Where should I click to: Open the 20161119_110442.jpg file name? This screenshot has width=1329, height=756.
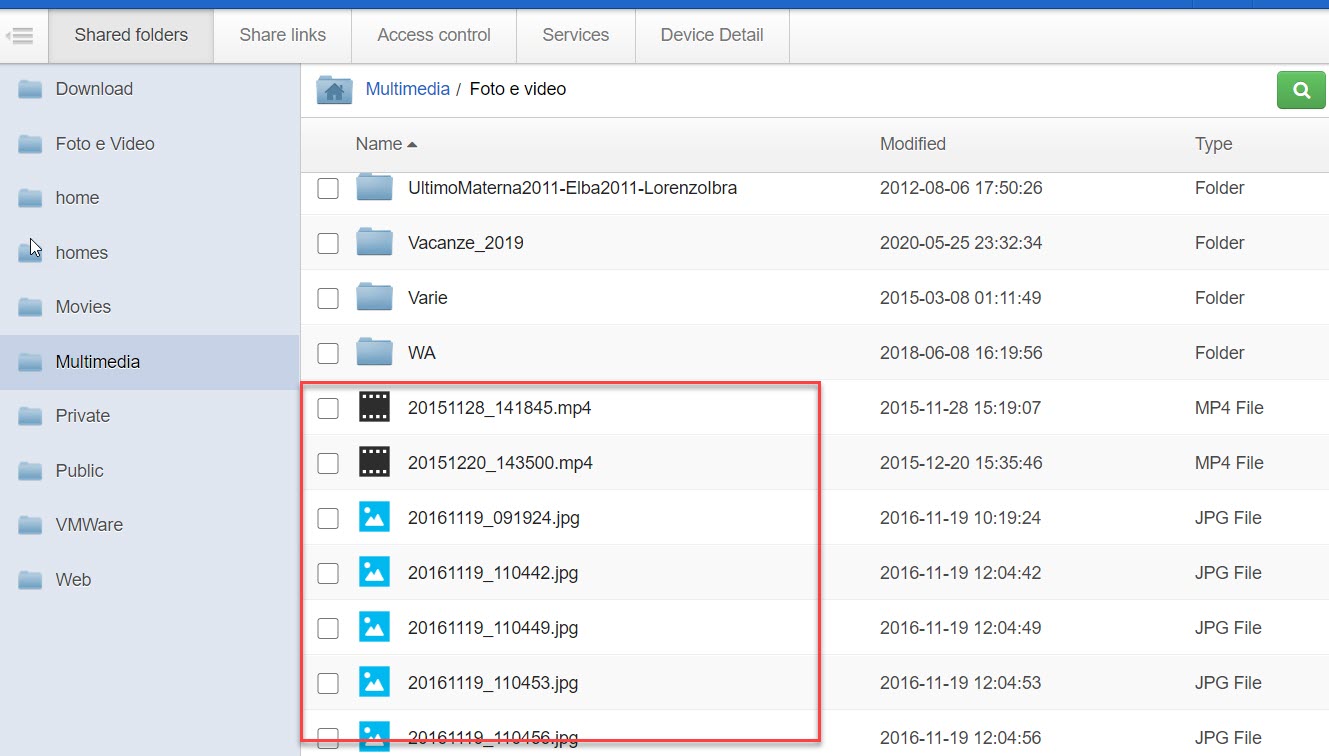(x=493, y=573)
